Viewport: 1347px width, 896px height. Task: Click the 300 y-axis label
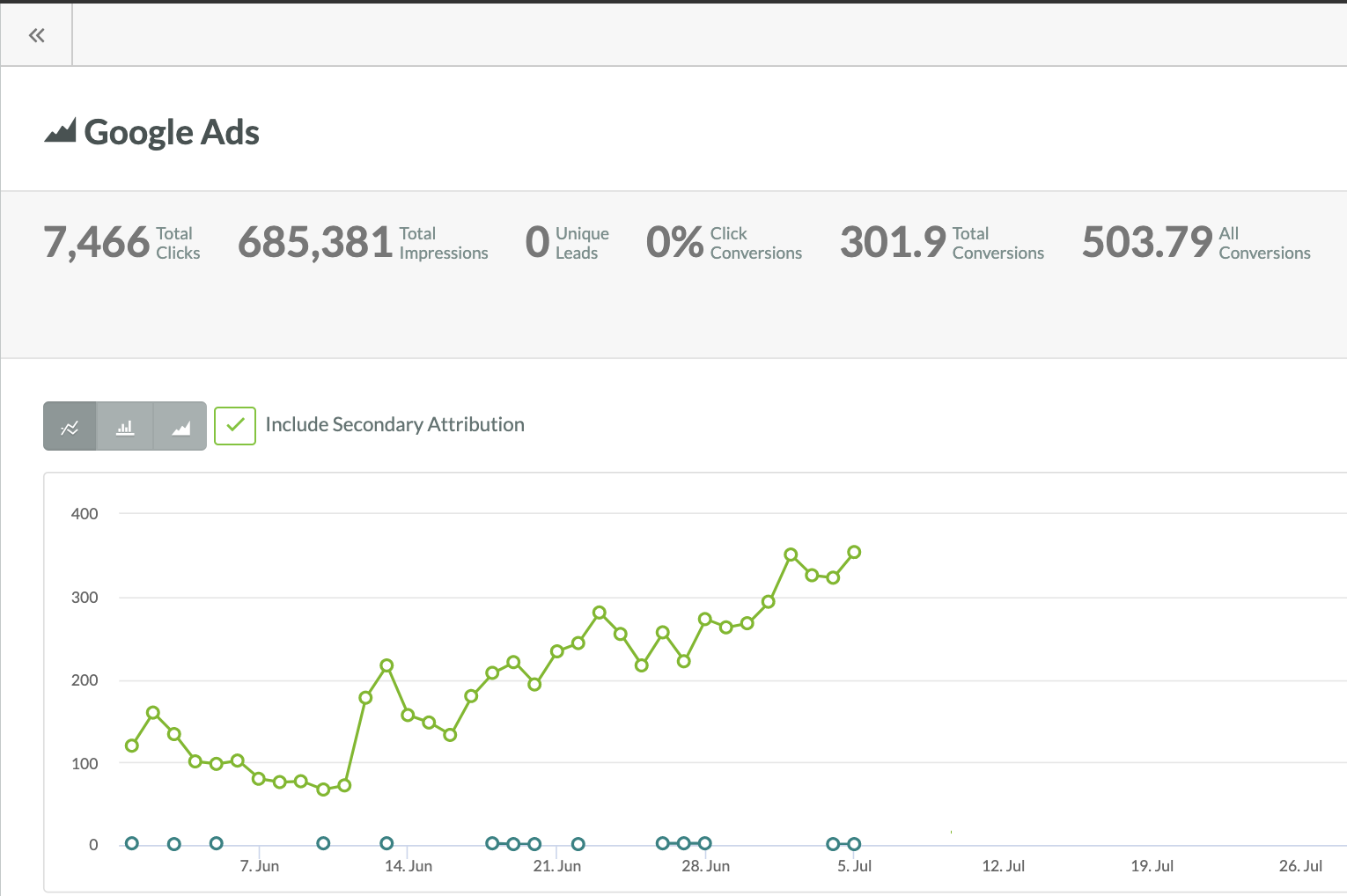tap(85, 598)
